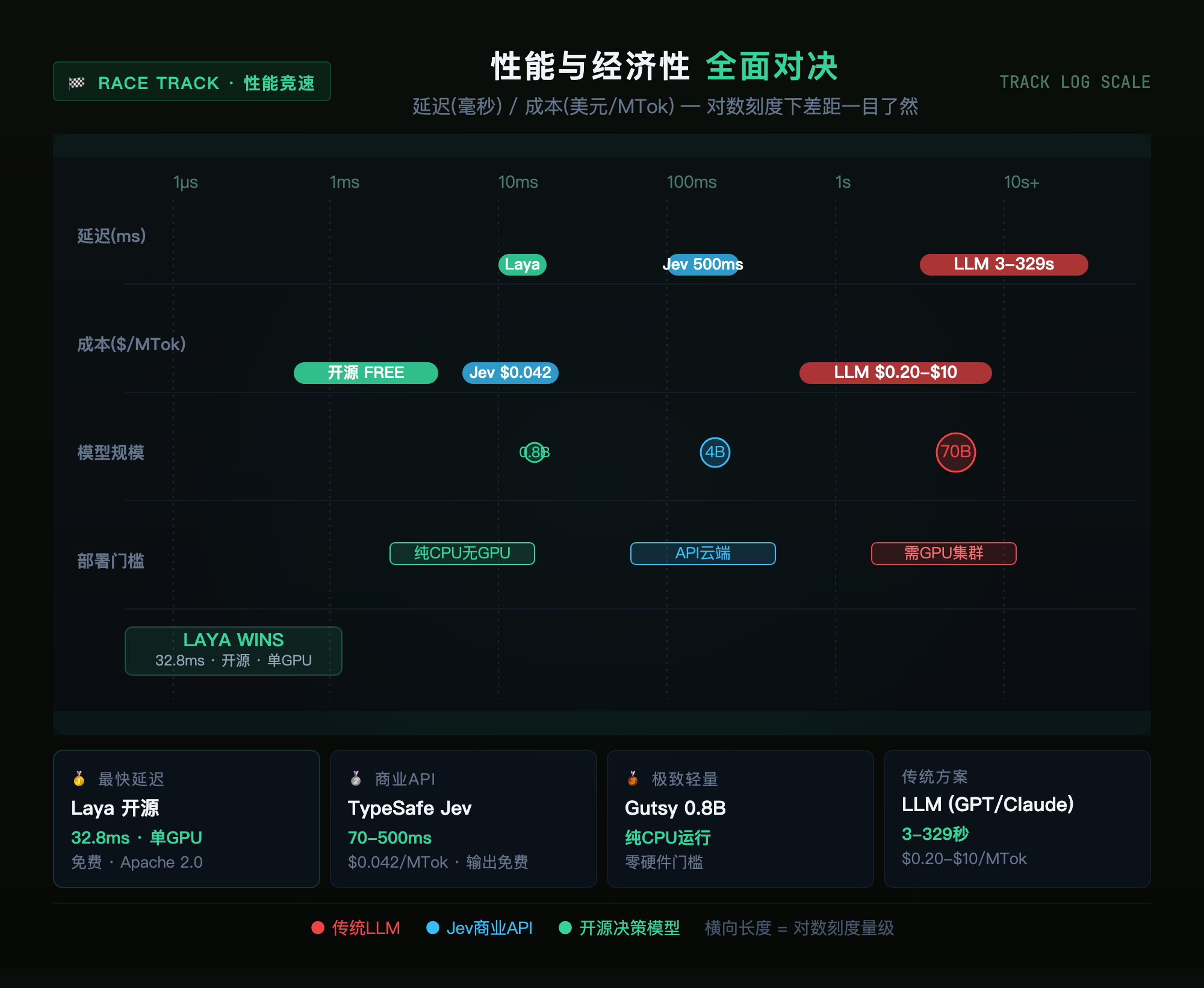
Task: Open the Gutsy 0.8B summary card
Action: (x=740, y=818)
